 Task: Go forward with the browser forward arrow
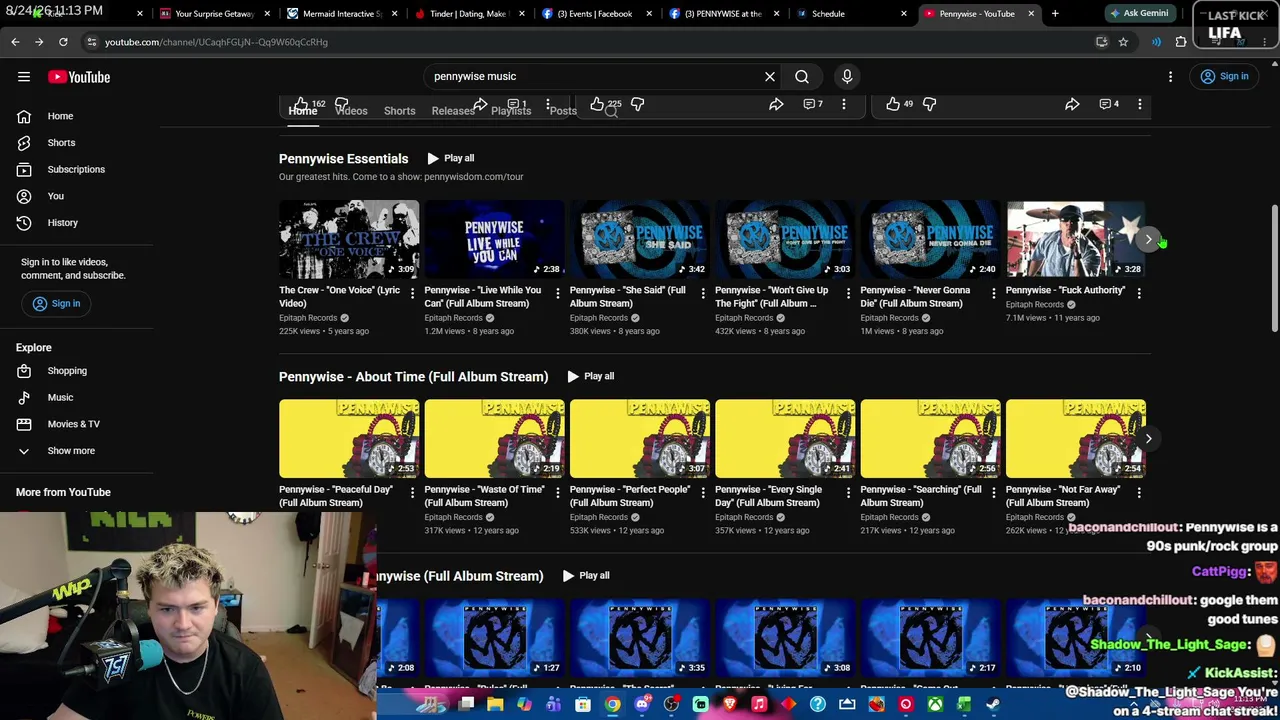(39, 42)
